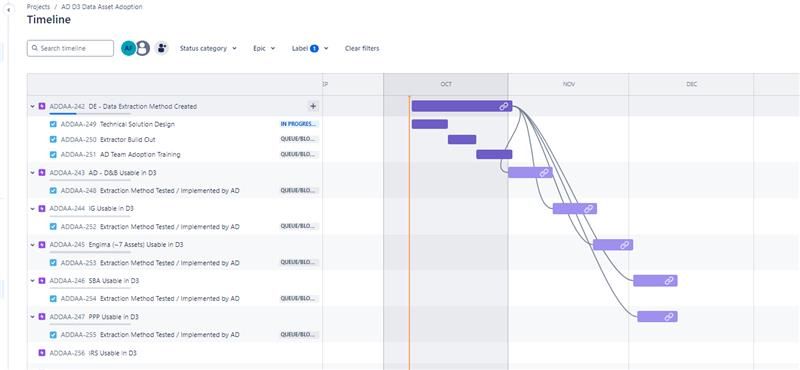Click epic icon of ADDAA-246
The image size is (800, 370).
(42, 281)
